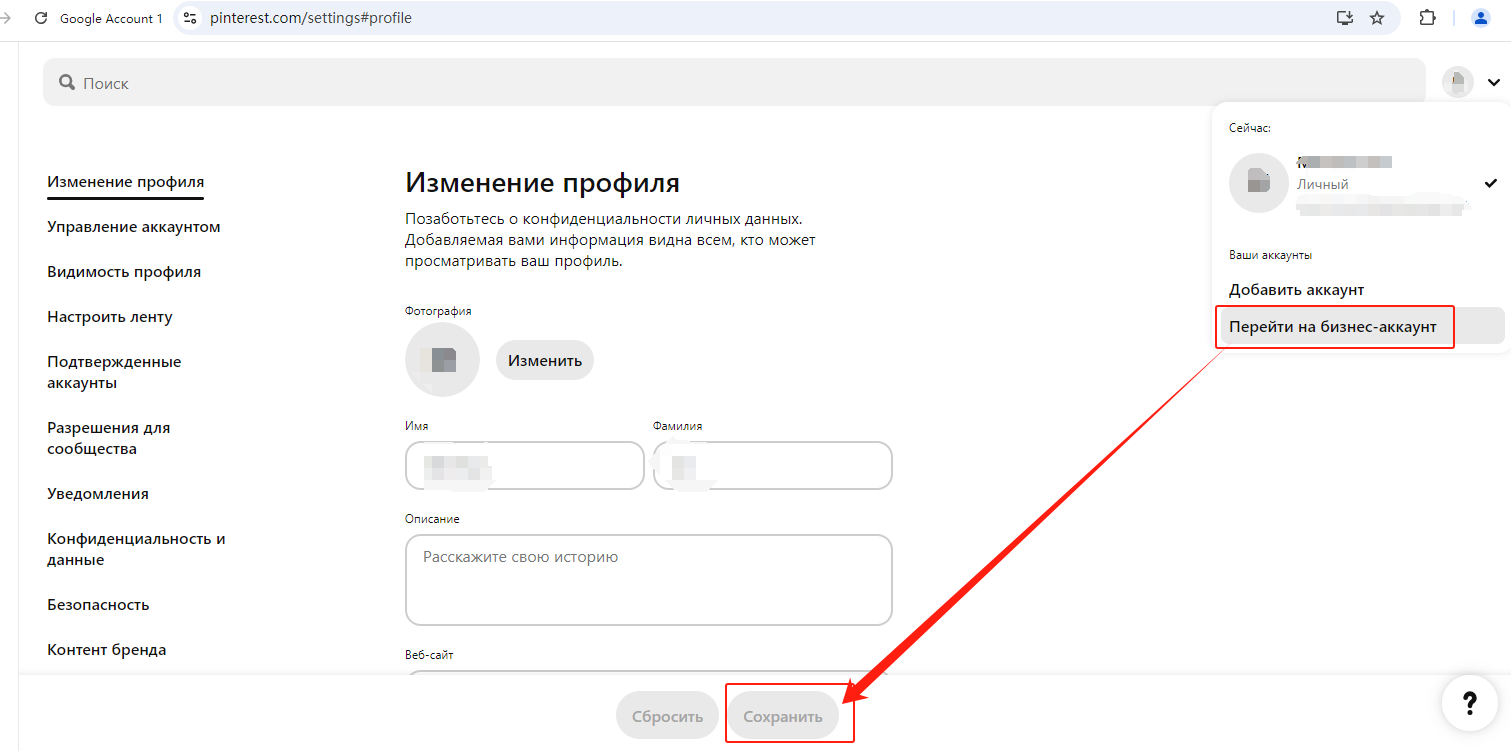
Task: Click the Поиск search field
Action: point(734,82)
